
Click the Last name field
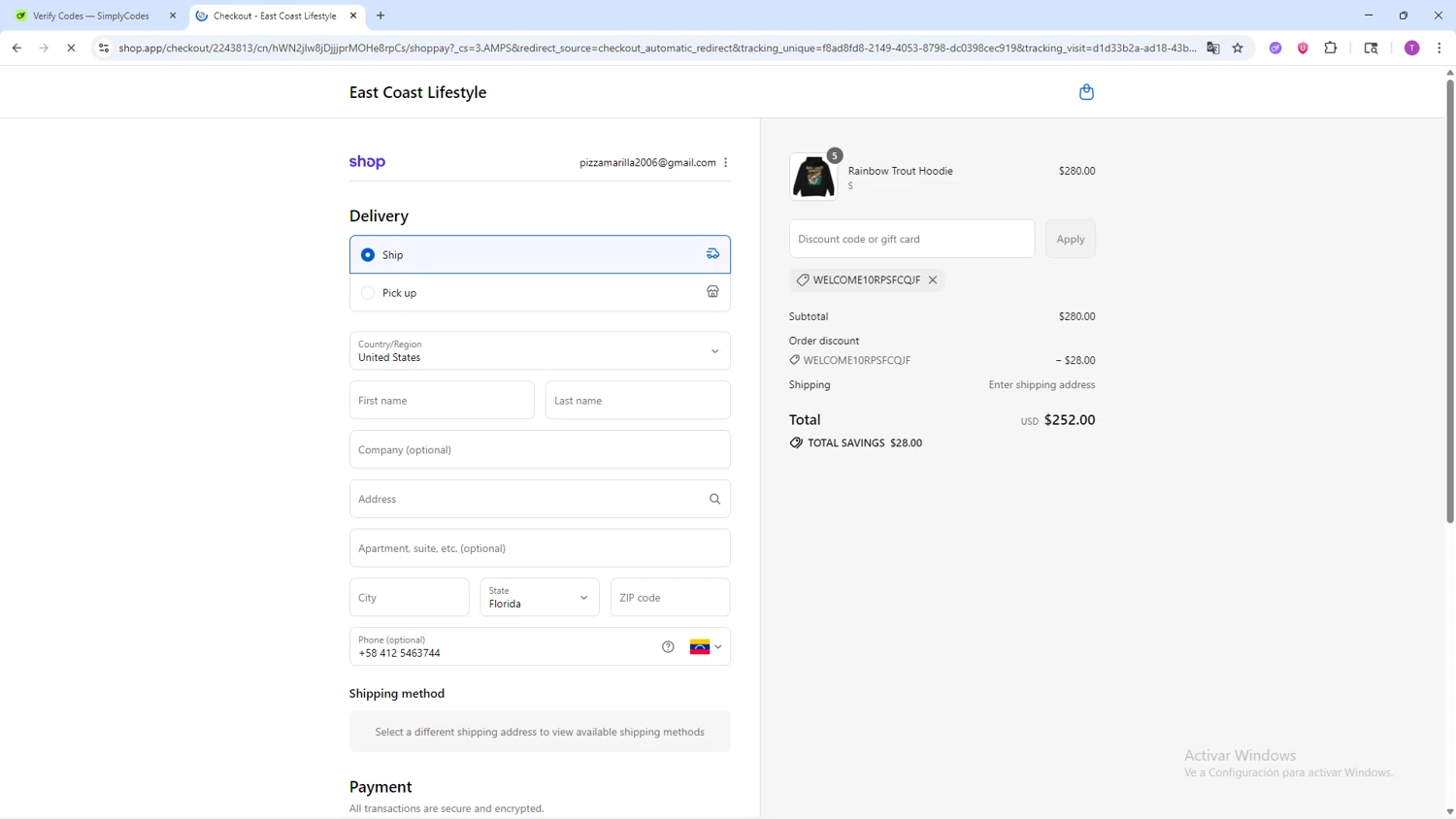(638, 400)
